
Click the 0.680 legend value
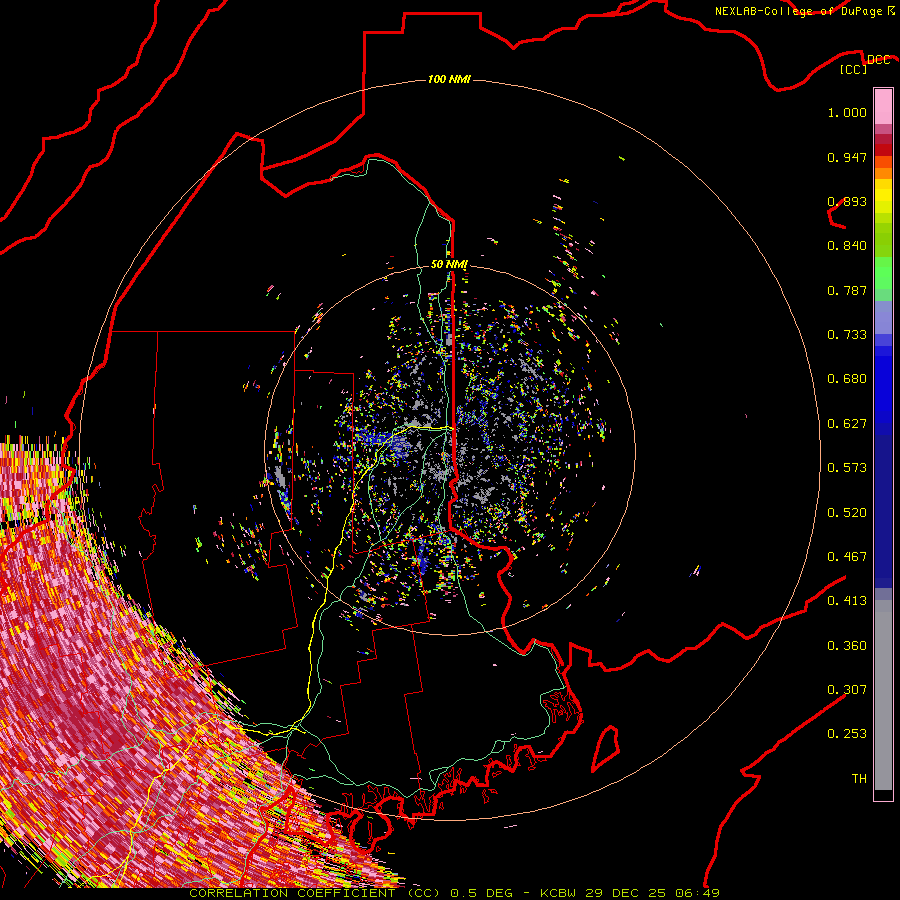click(847, 379)
